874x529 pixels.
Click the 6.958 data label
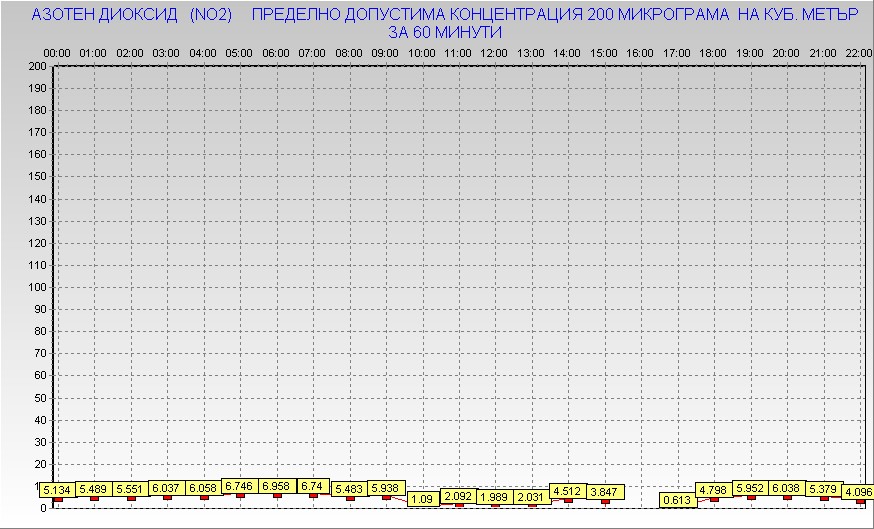tap(276, 485)
